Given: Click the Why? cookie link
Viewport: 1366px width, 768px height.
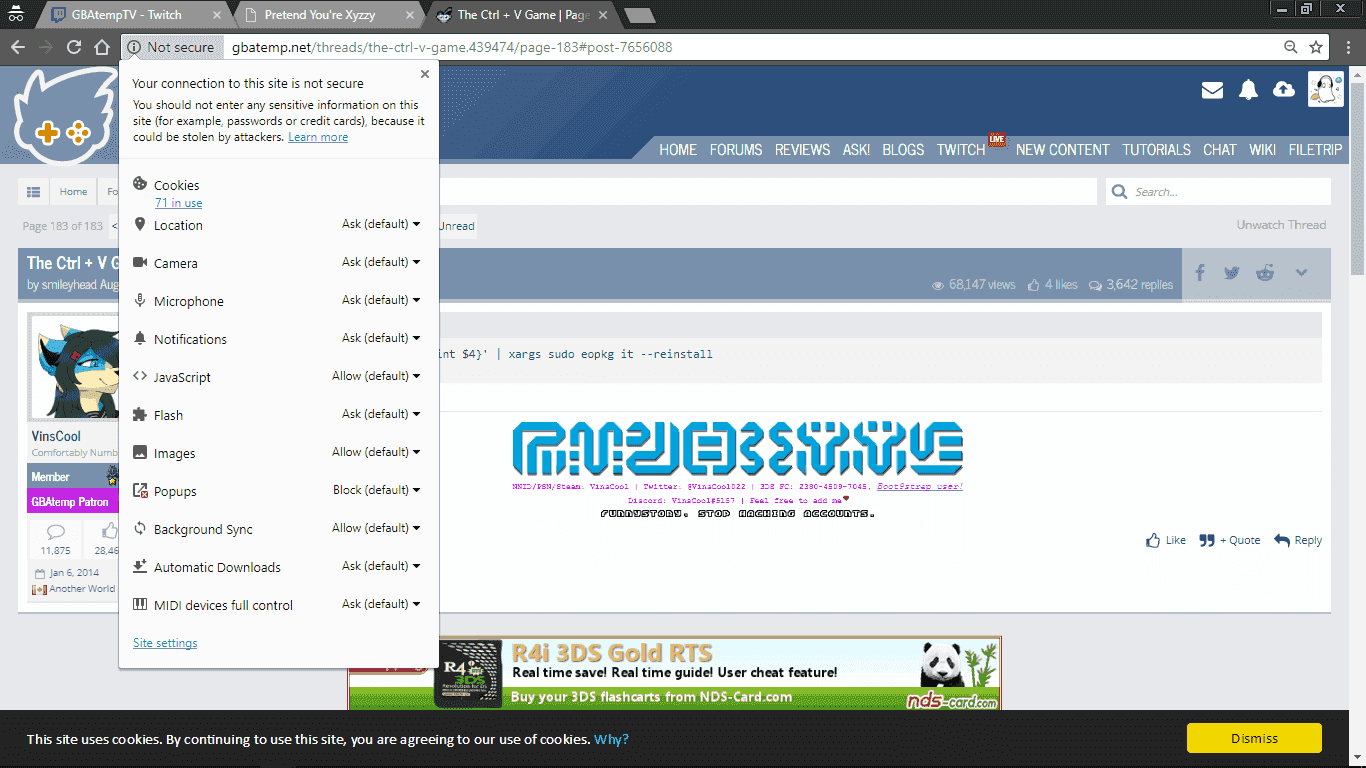Looking at the screenshot, I should tap(611, 739).
